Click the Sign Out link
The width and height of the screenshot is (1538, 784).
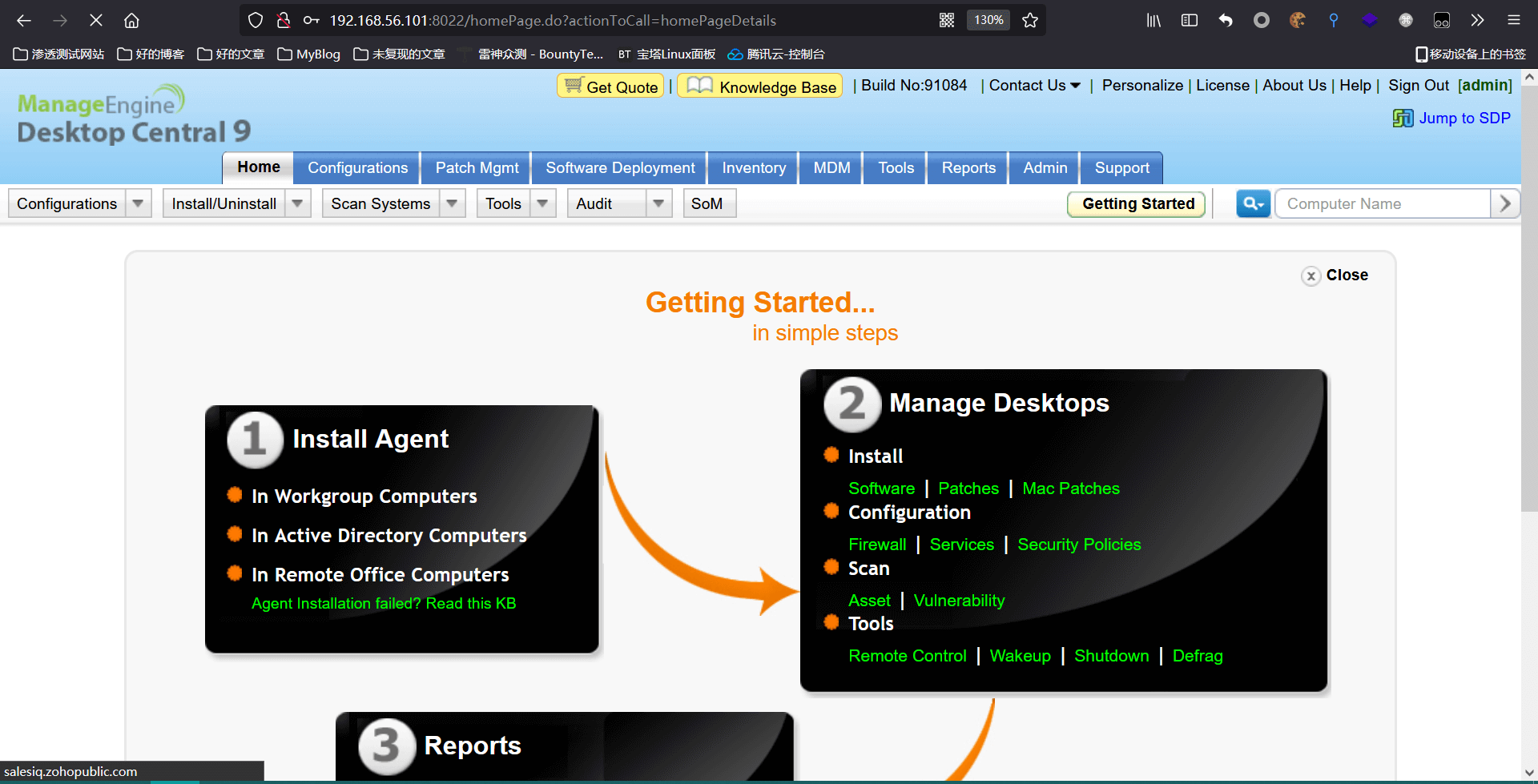1419,86
